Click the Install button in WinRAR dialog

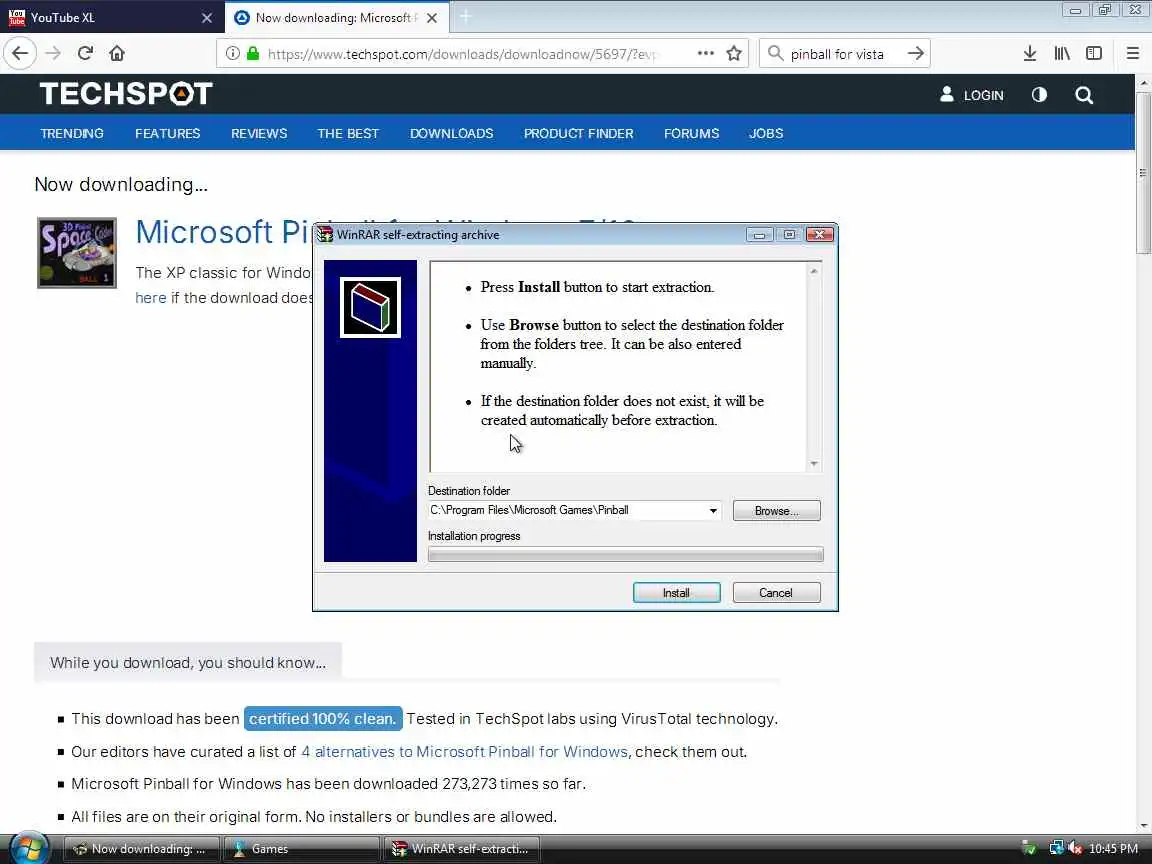click(x=677, y=593)
